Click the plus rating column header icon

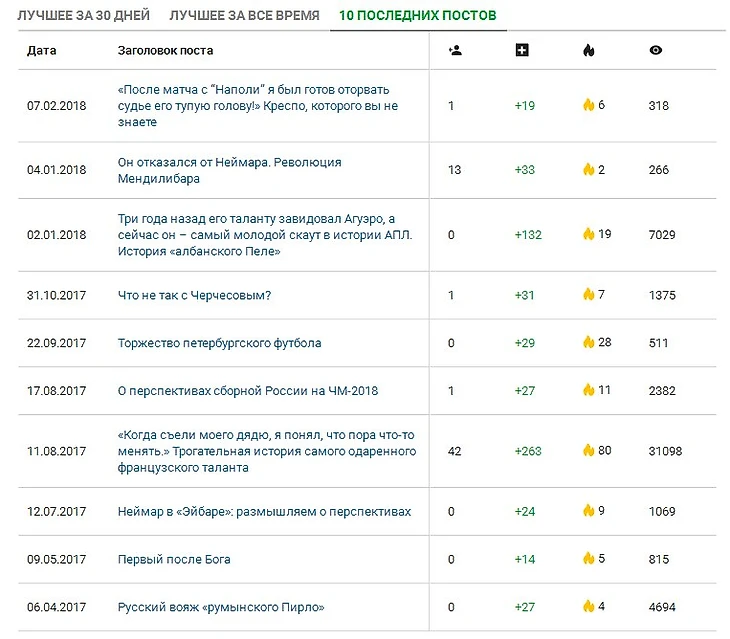521,50
